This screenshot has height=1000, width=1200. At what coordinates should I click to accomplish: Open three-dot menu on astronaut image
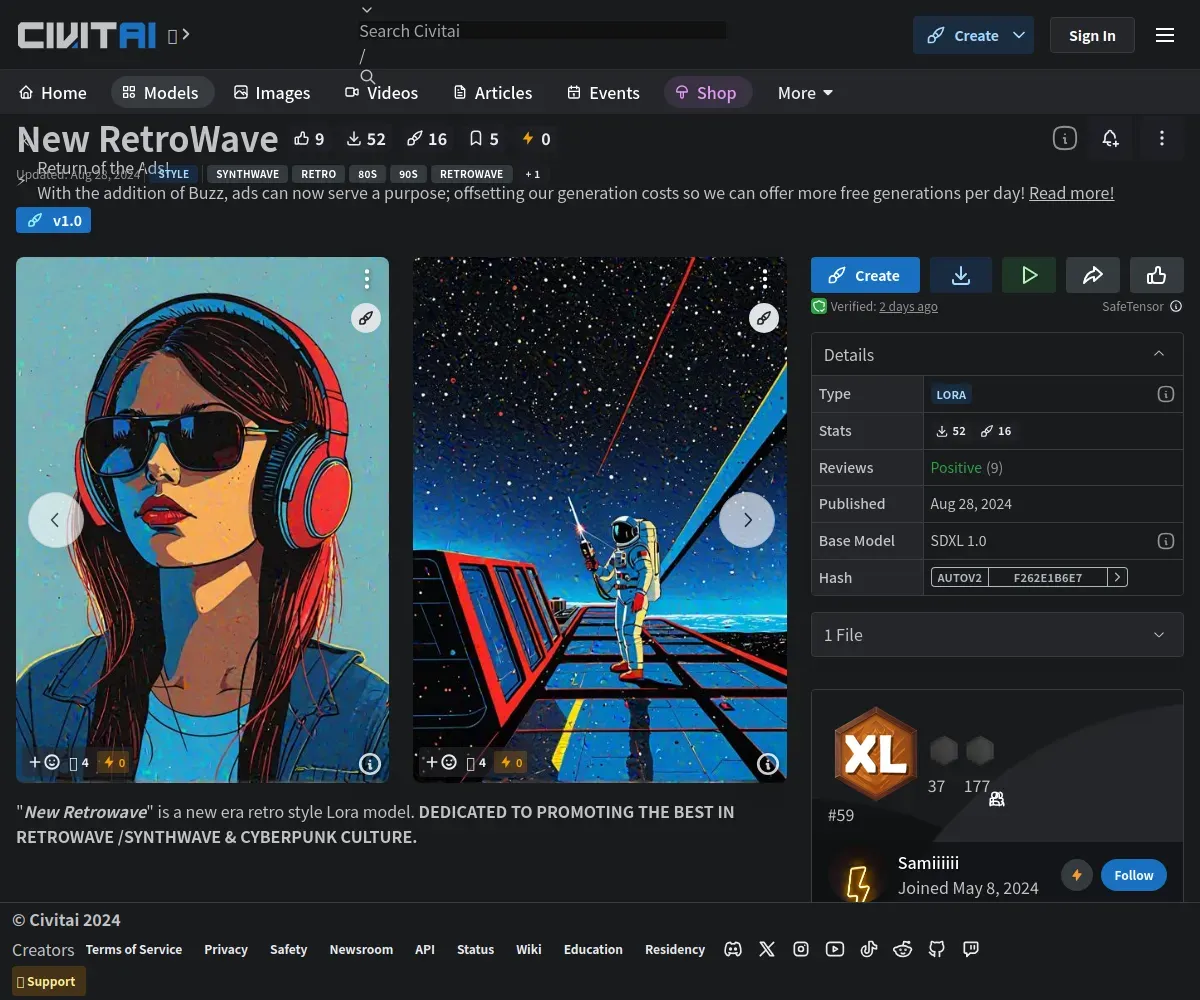[x=765, y=278]
